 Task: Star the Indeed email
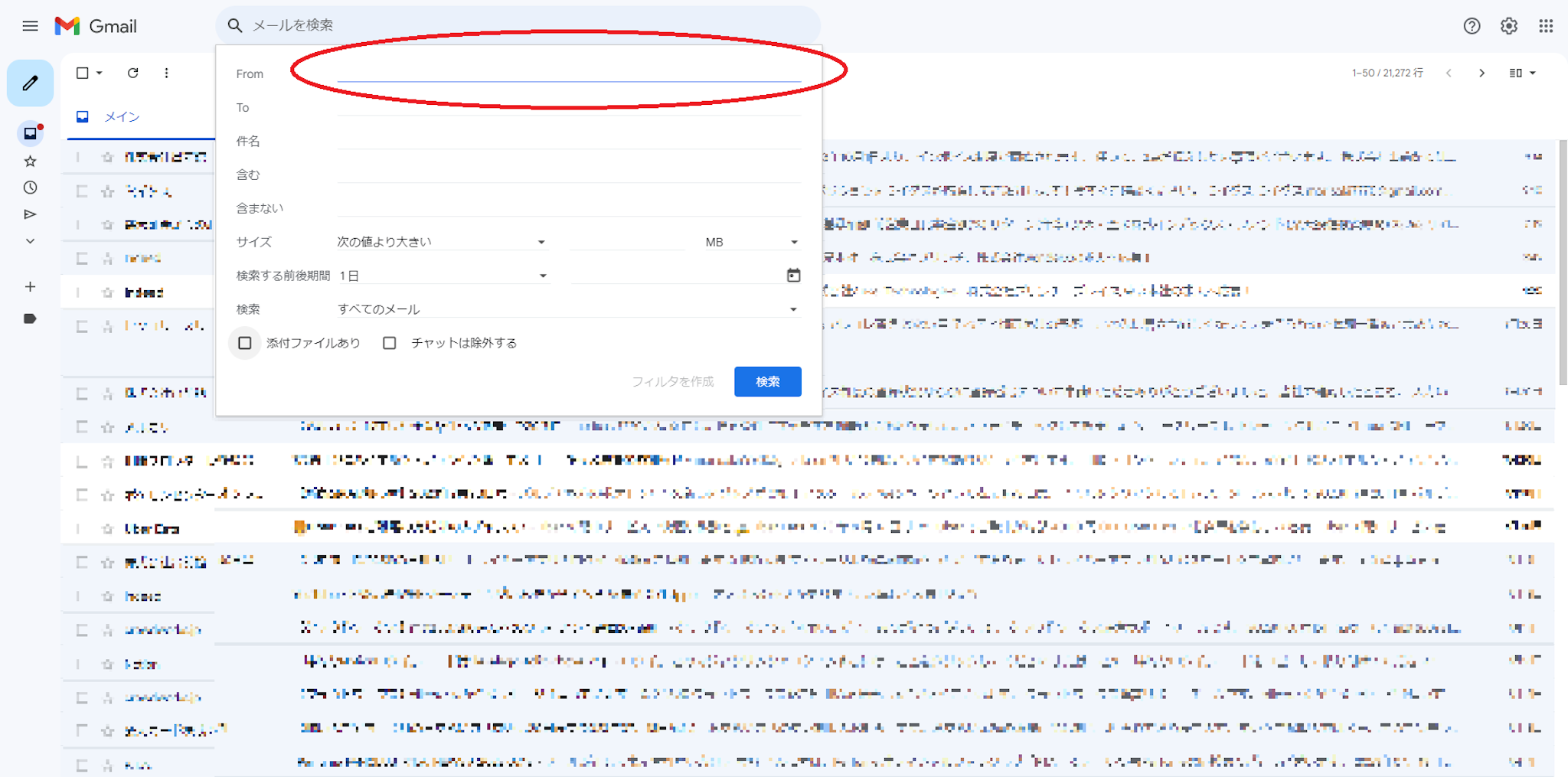[107, 292]
